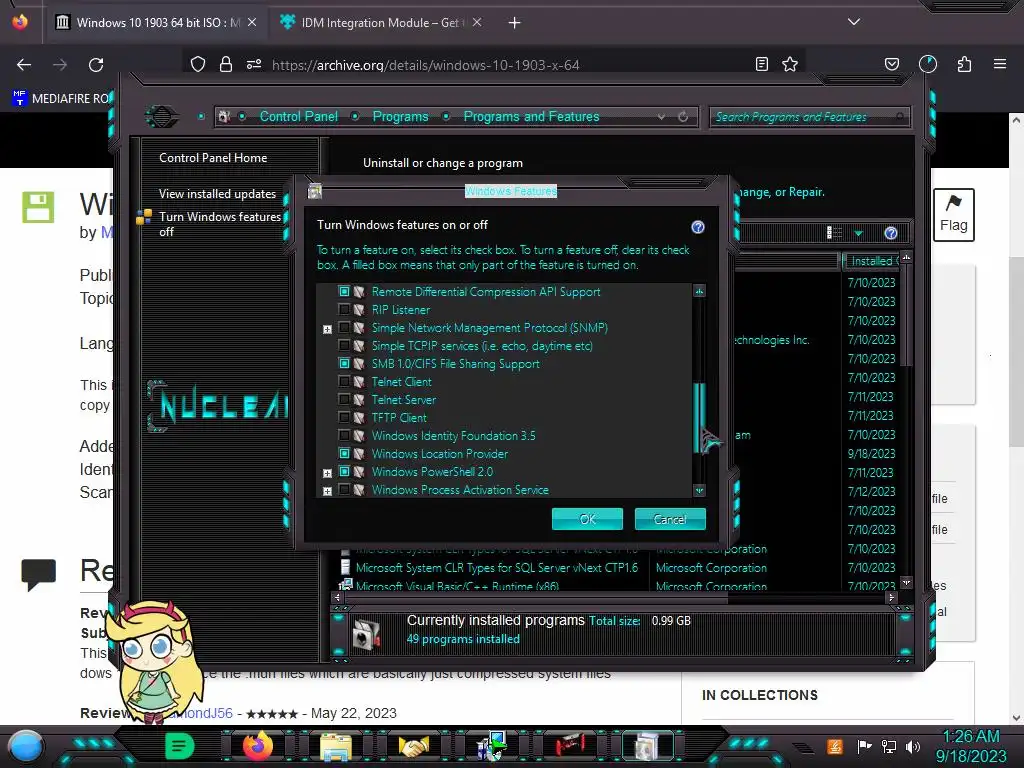Viewport: 1024px width, 768px height.
Task: Open the green notes app on taskbar
Action: (x=180, y=746)
